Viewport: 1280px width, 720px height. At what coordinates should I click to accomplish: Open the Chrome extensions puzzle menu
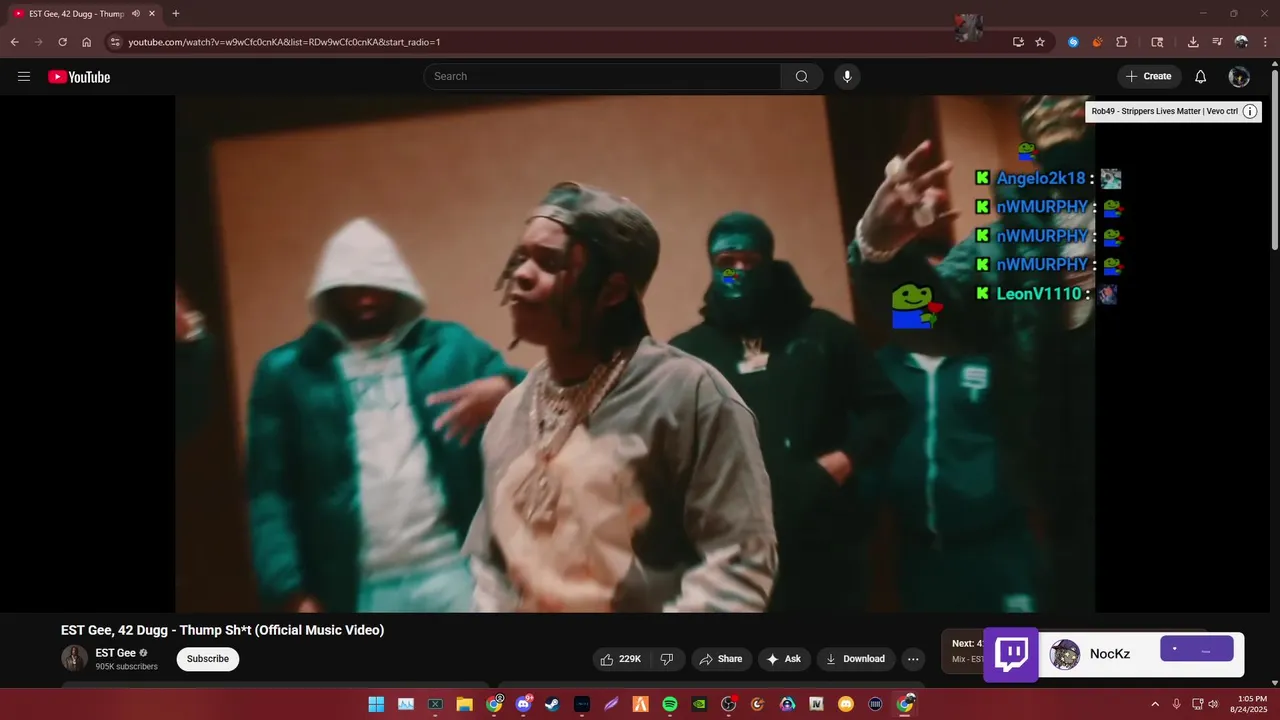pos(1121,42)
